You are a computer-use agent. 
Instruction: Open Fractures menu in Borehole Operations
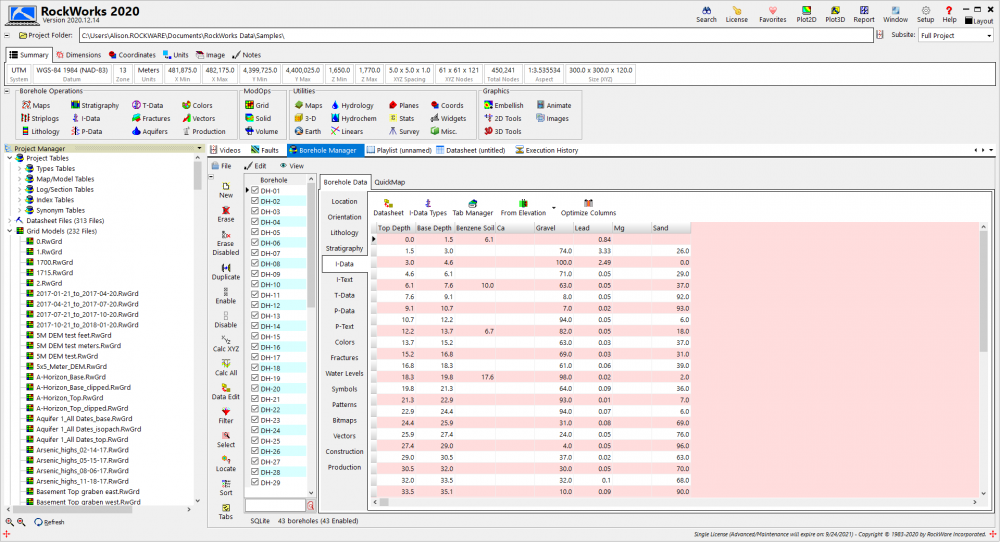click(x=151, y=119)
